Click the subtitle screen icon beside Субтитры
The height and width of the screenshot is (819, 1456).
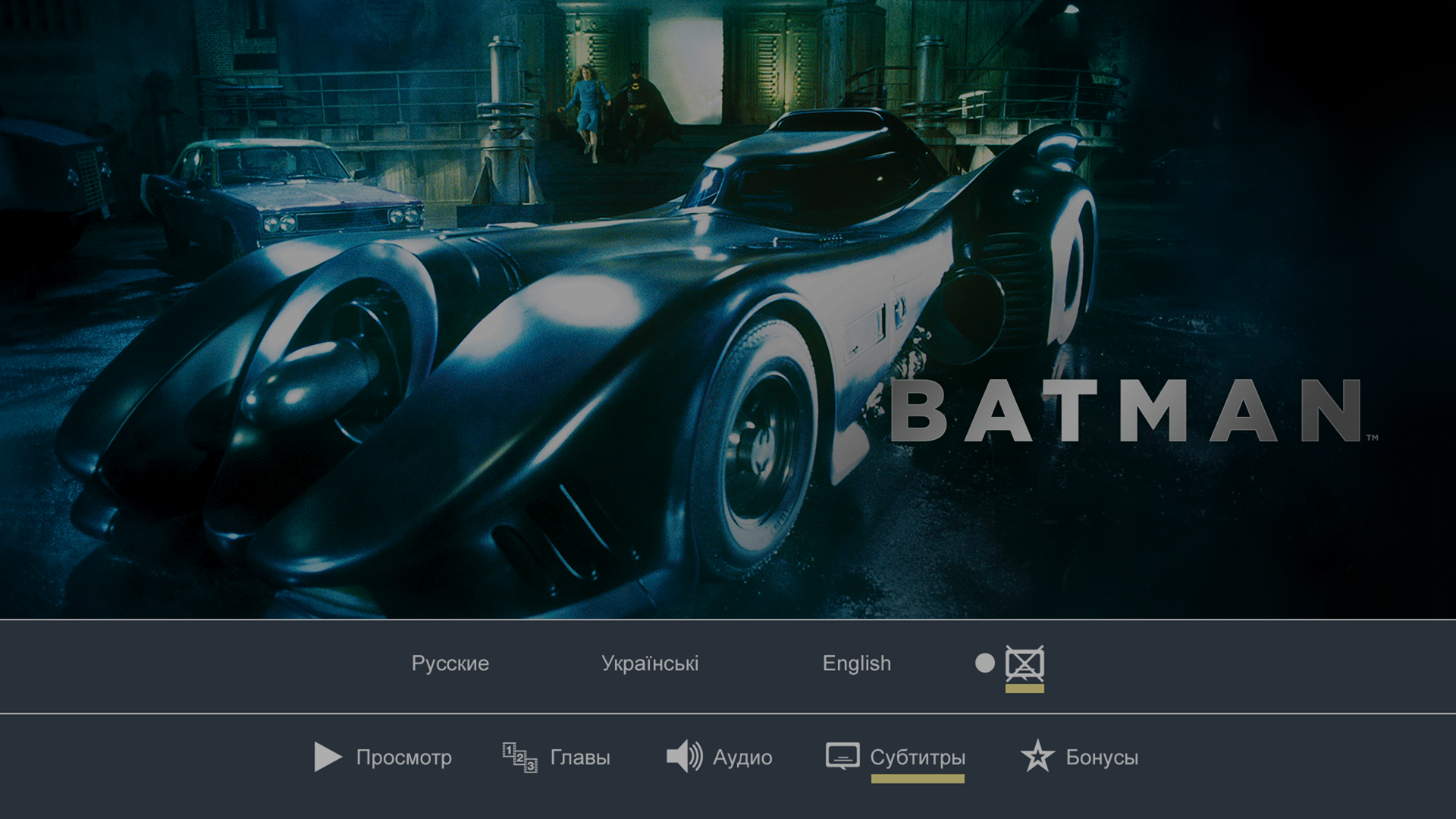[x=843, y=756]
